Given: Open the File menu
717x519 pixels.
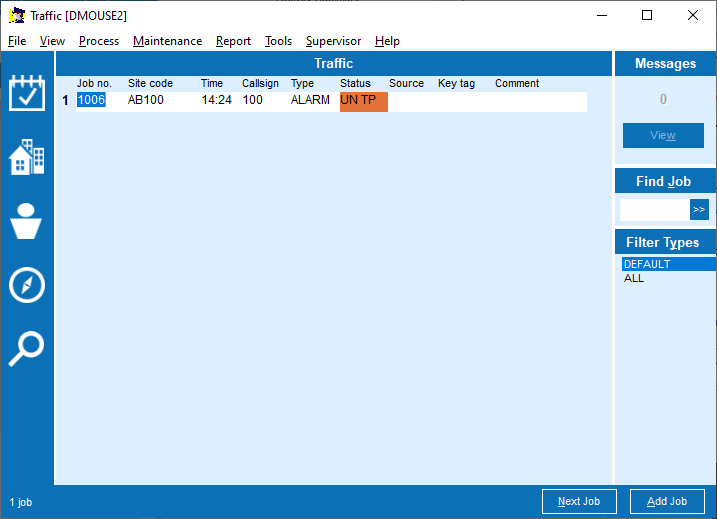Looking at the screenshot, I should coord(17,41).
